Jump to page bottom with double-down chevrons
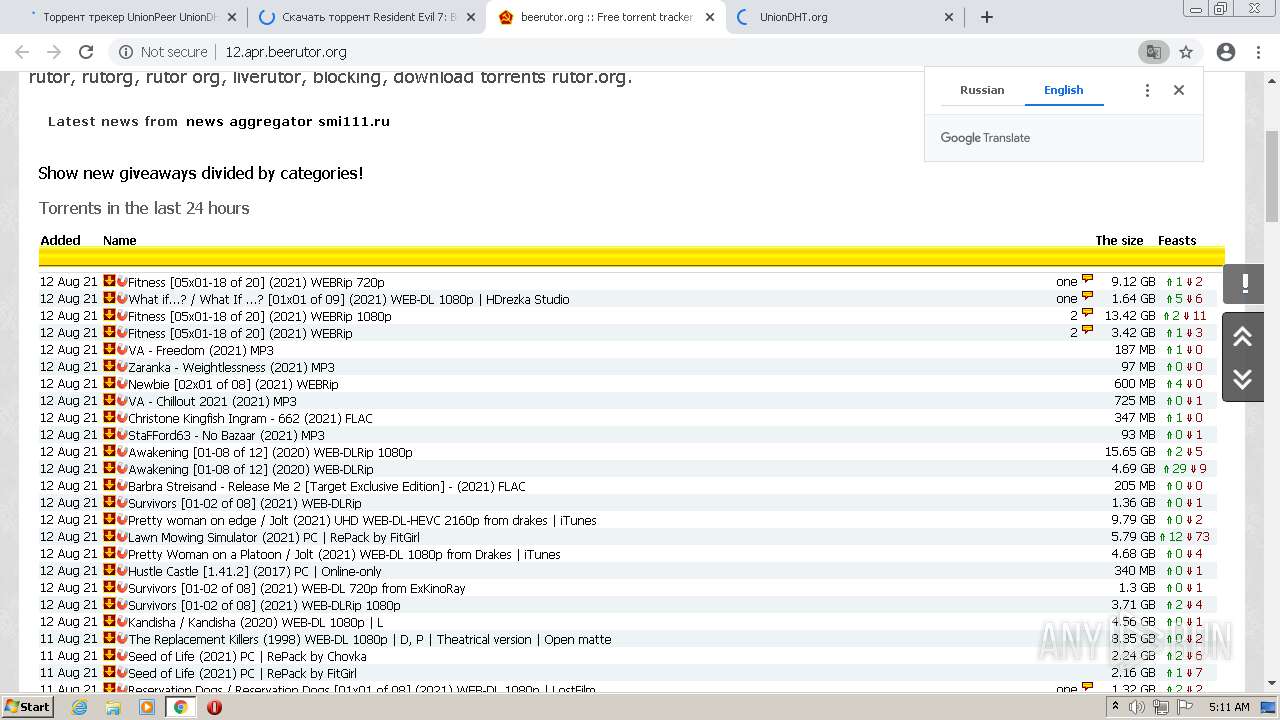1280x720 pixels. tap(1243, 378)
